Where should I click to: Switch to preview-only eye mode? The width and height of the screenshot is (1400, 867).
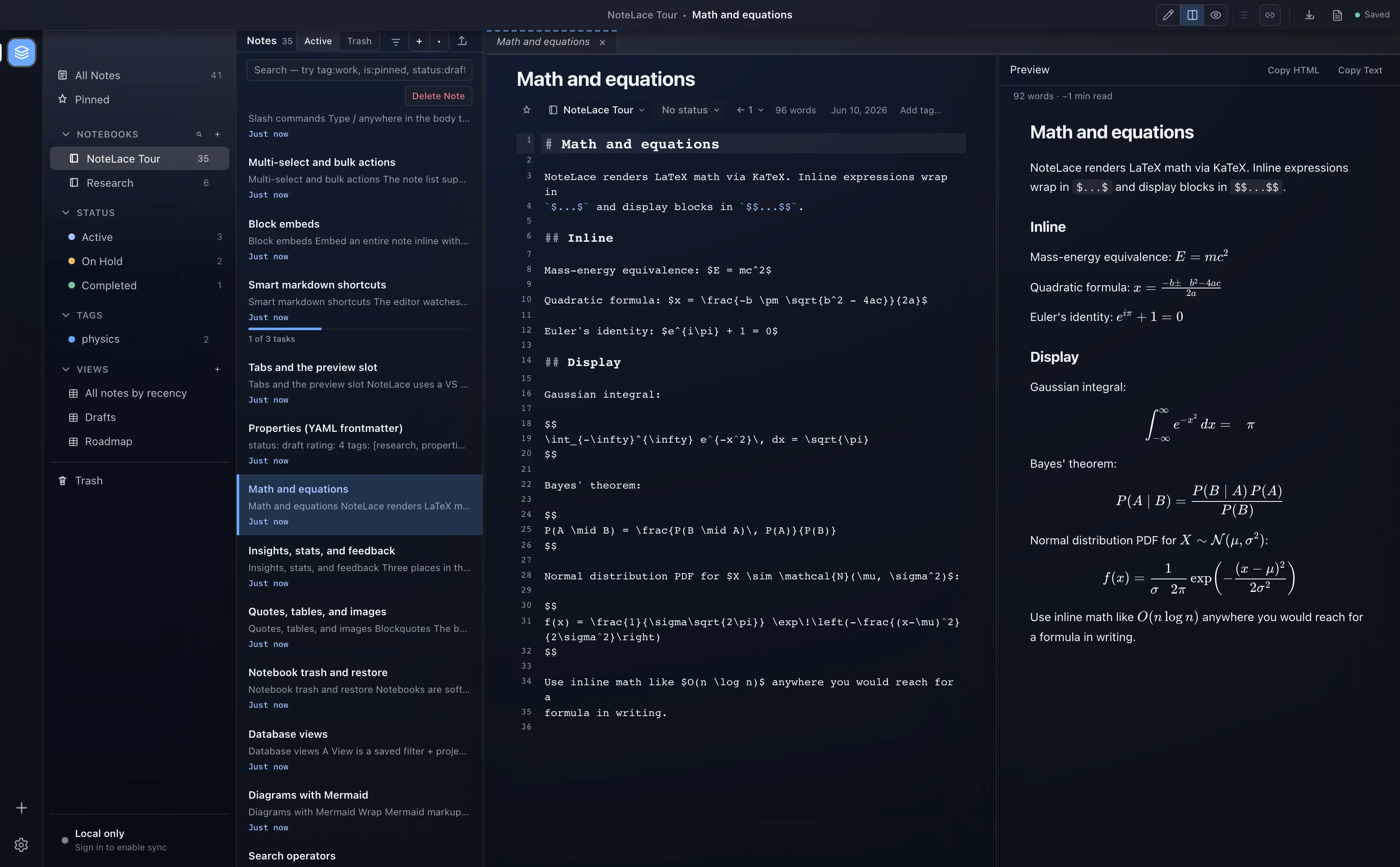point(1215,15)
